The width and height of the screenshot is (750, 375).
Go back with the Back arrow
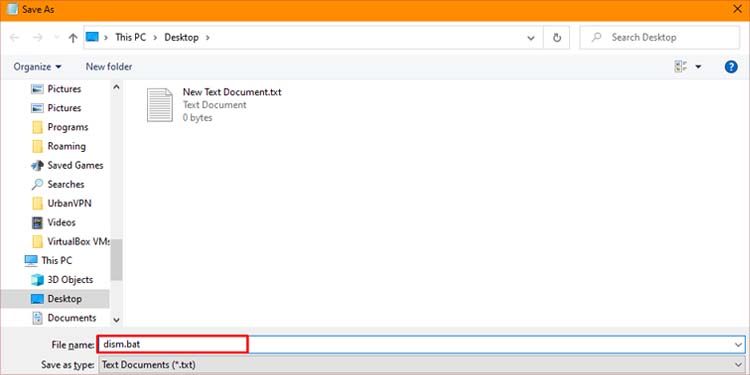tap(14, 38)
